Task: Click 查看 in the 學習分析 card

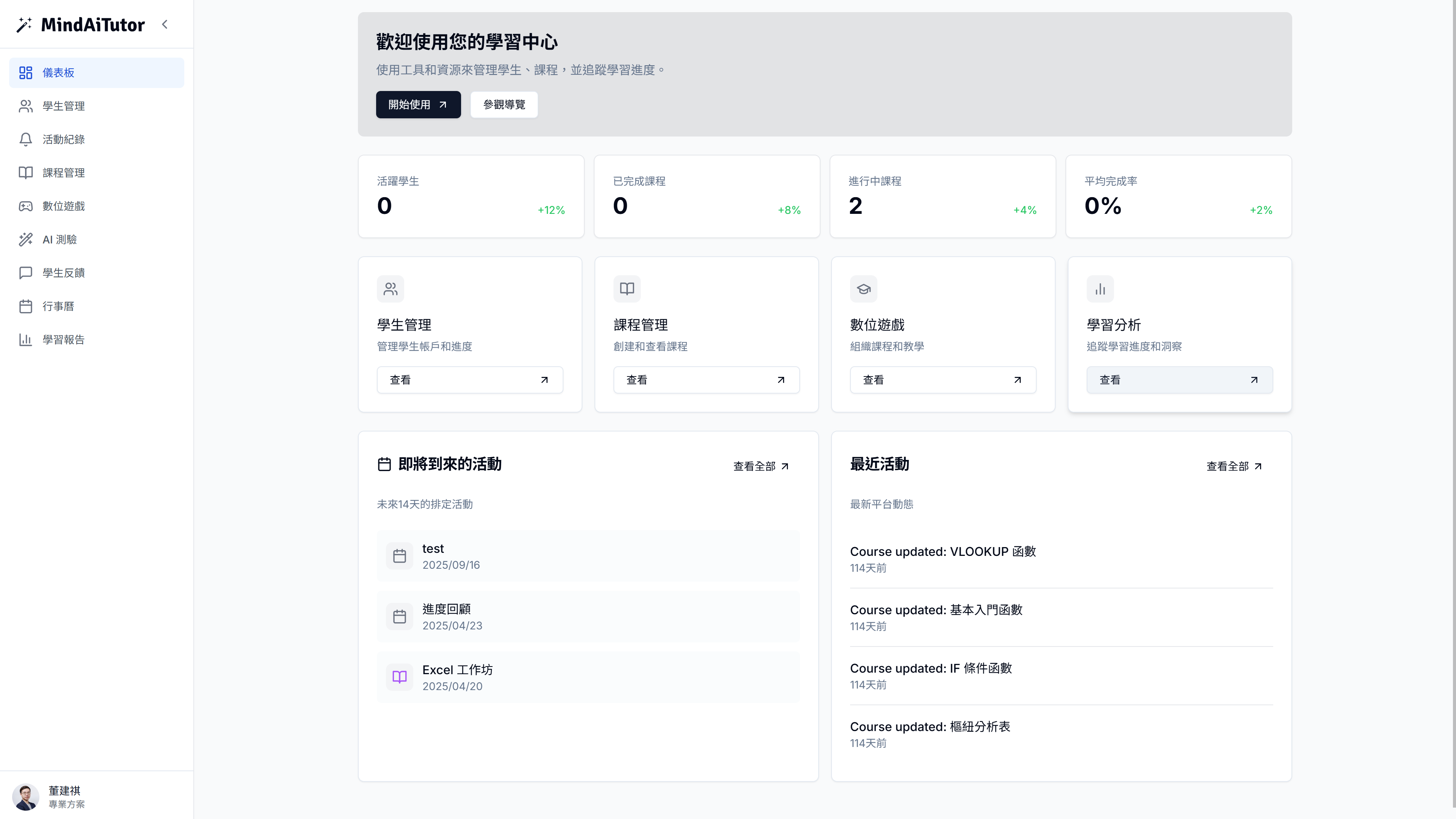Action: [1179, 380]
